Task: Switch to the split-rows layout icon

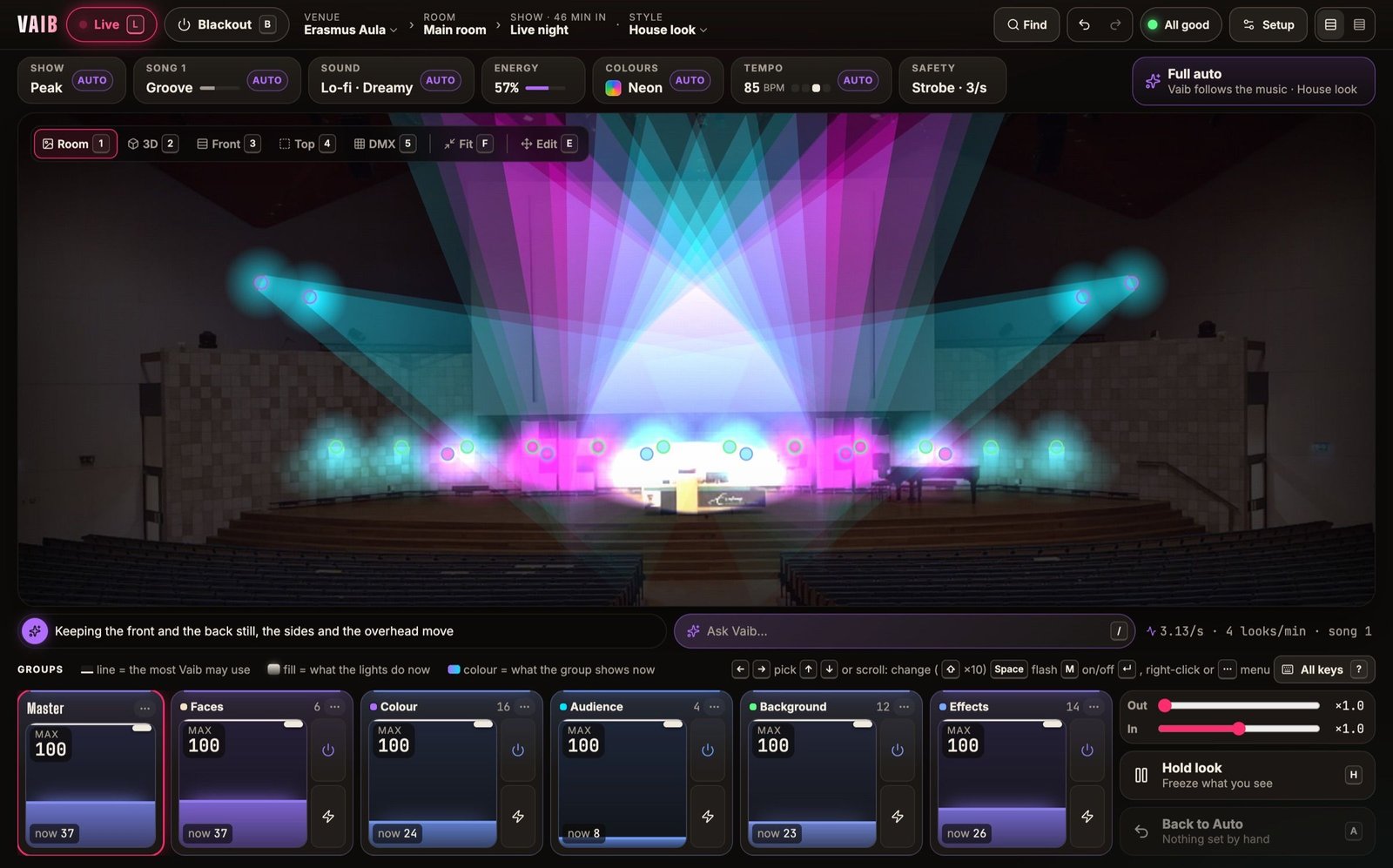Action: 1330,24
